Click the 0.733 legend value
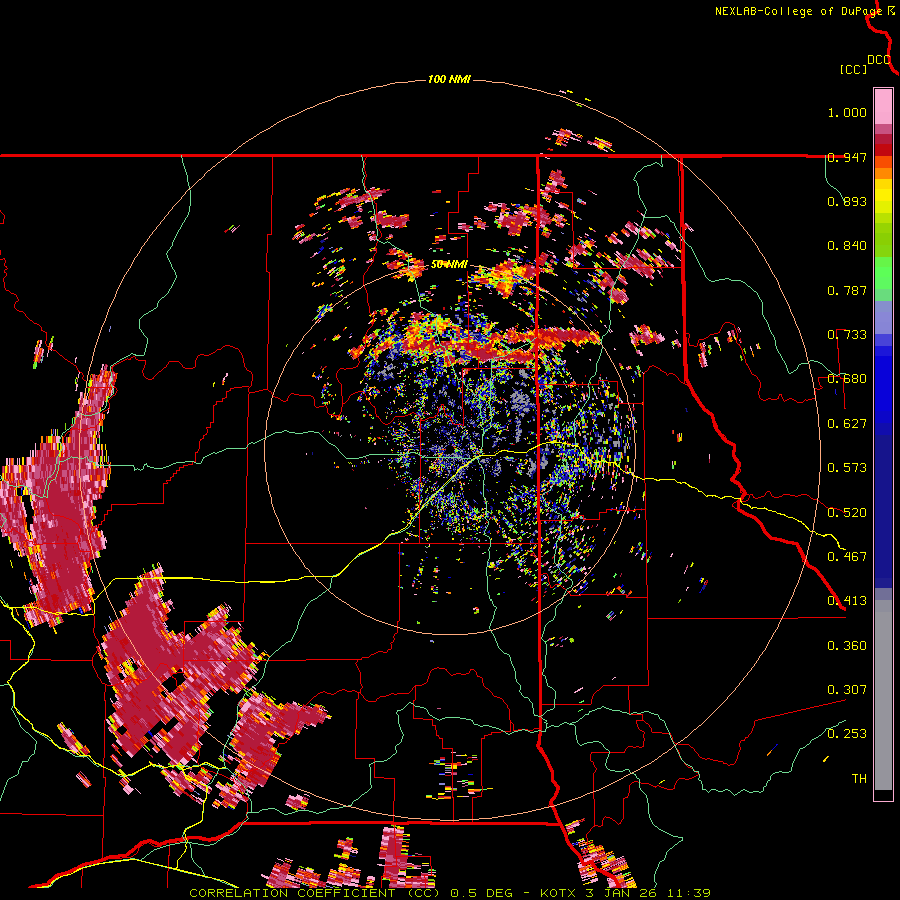 click(x=847, y=335)
